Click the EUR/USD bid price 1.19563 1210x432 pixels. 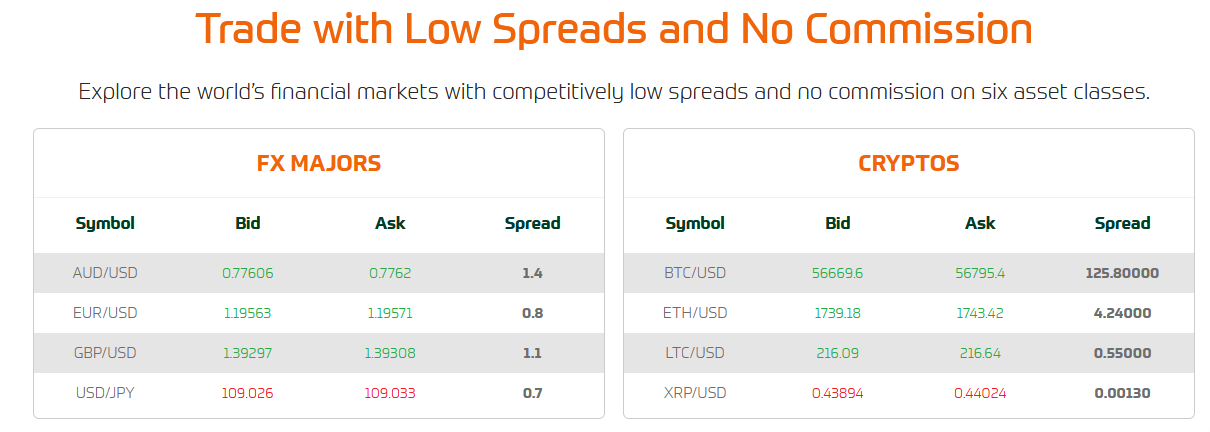click(248, 313)
